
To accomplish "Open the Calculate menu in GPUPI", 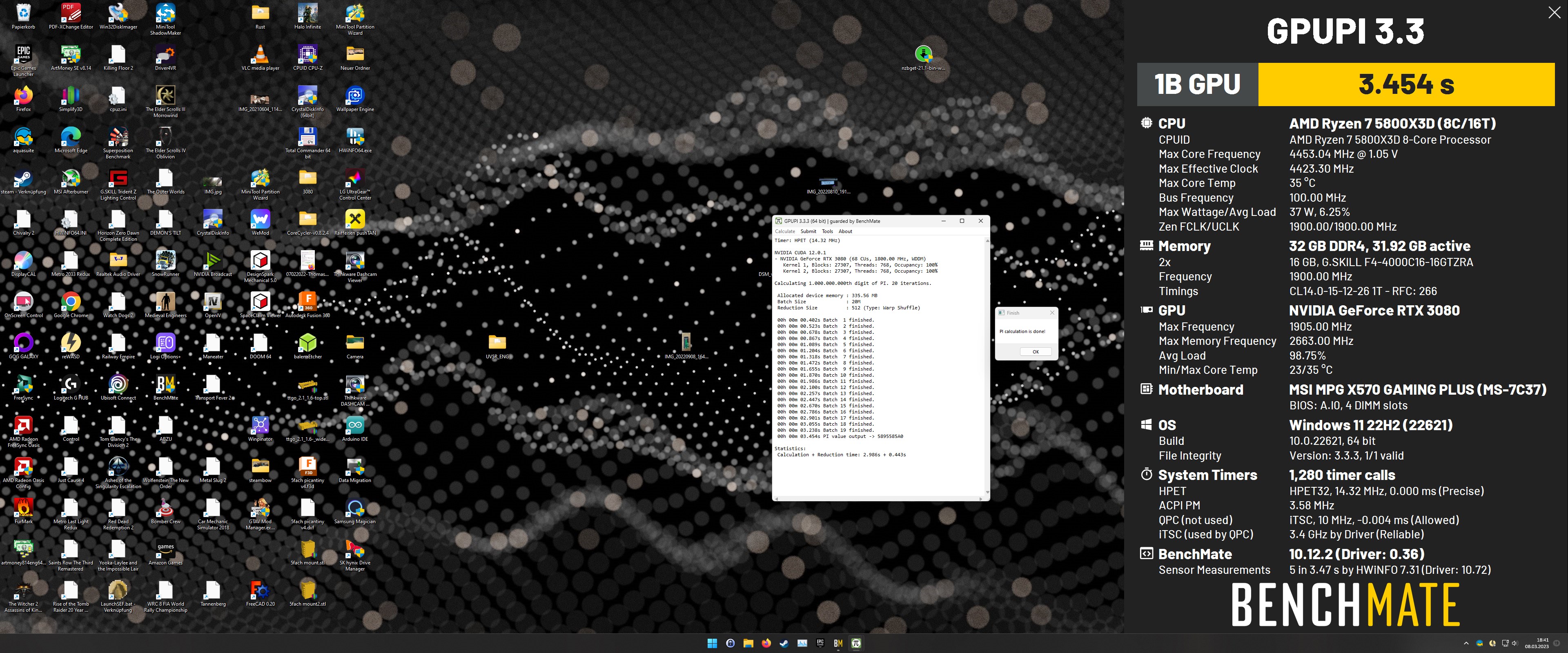I will [x=784, y=231].
